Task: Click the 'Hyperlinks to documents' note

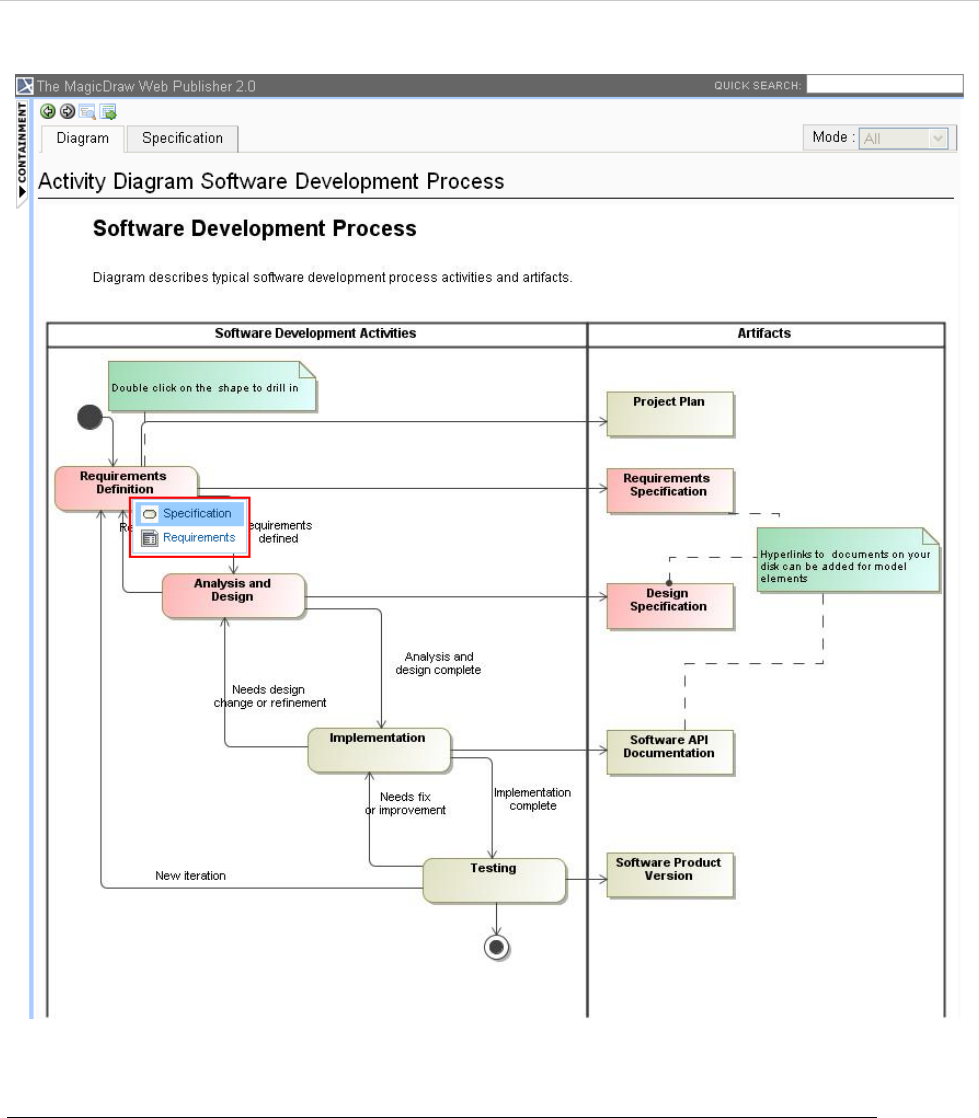Action: point(848,560)
